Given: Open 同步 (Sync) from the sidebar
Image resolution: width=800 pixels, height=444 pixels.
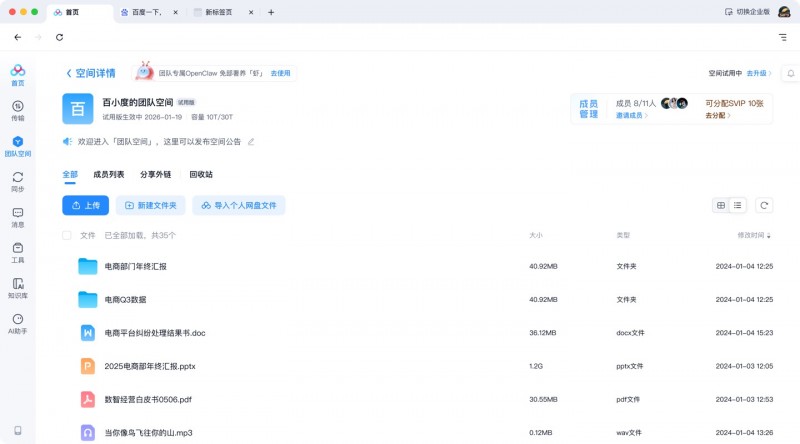Looking at the screenshot, I should click(17, 181).
